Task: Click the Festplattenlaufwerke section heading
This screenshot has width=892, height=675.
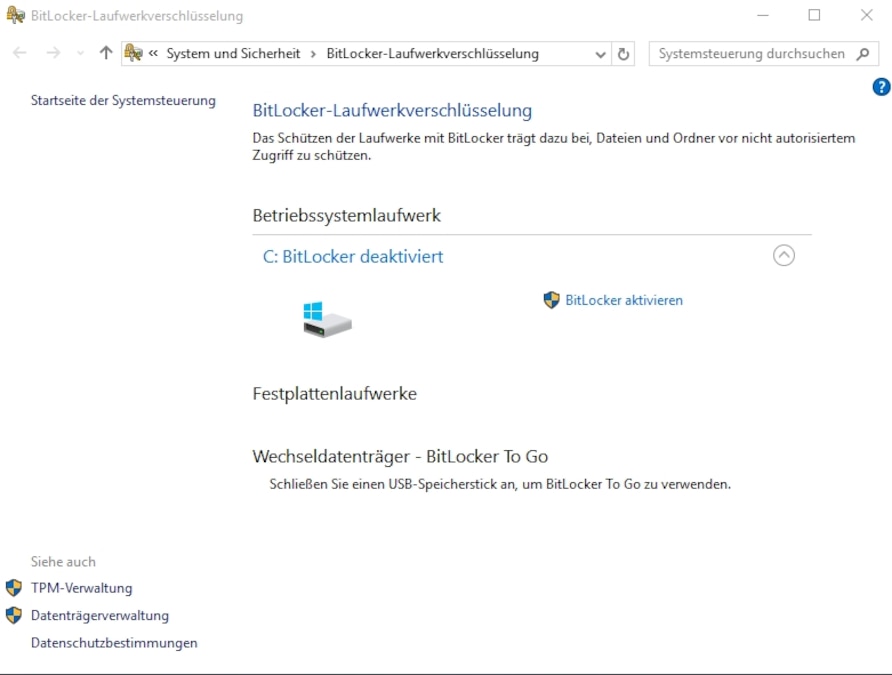Action: tap(334, 394)
